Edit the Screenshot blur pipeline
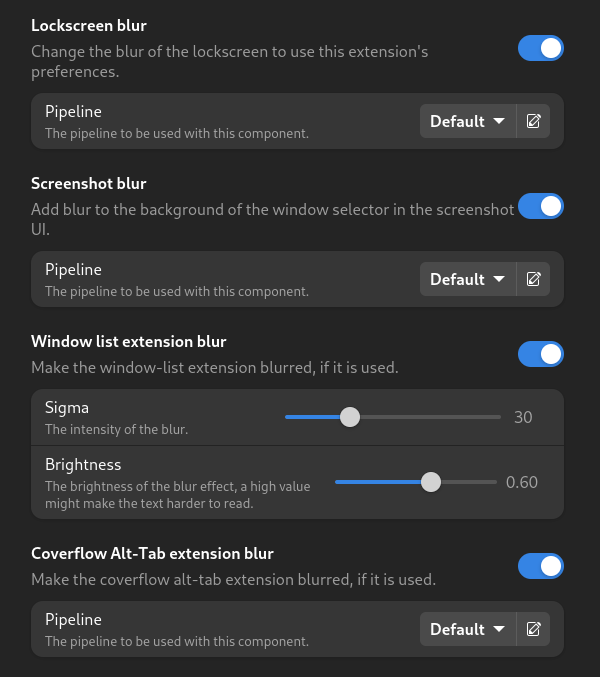Image resolution: width=600 pixels, height=677 pixels. (x=533, y=279)
